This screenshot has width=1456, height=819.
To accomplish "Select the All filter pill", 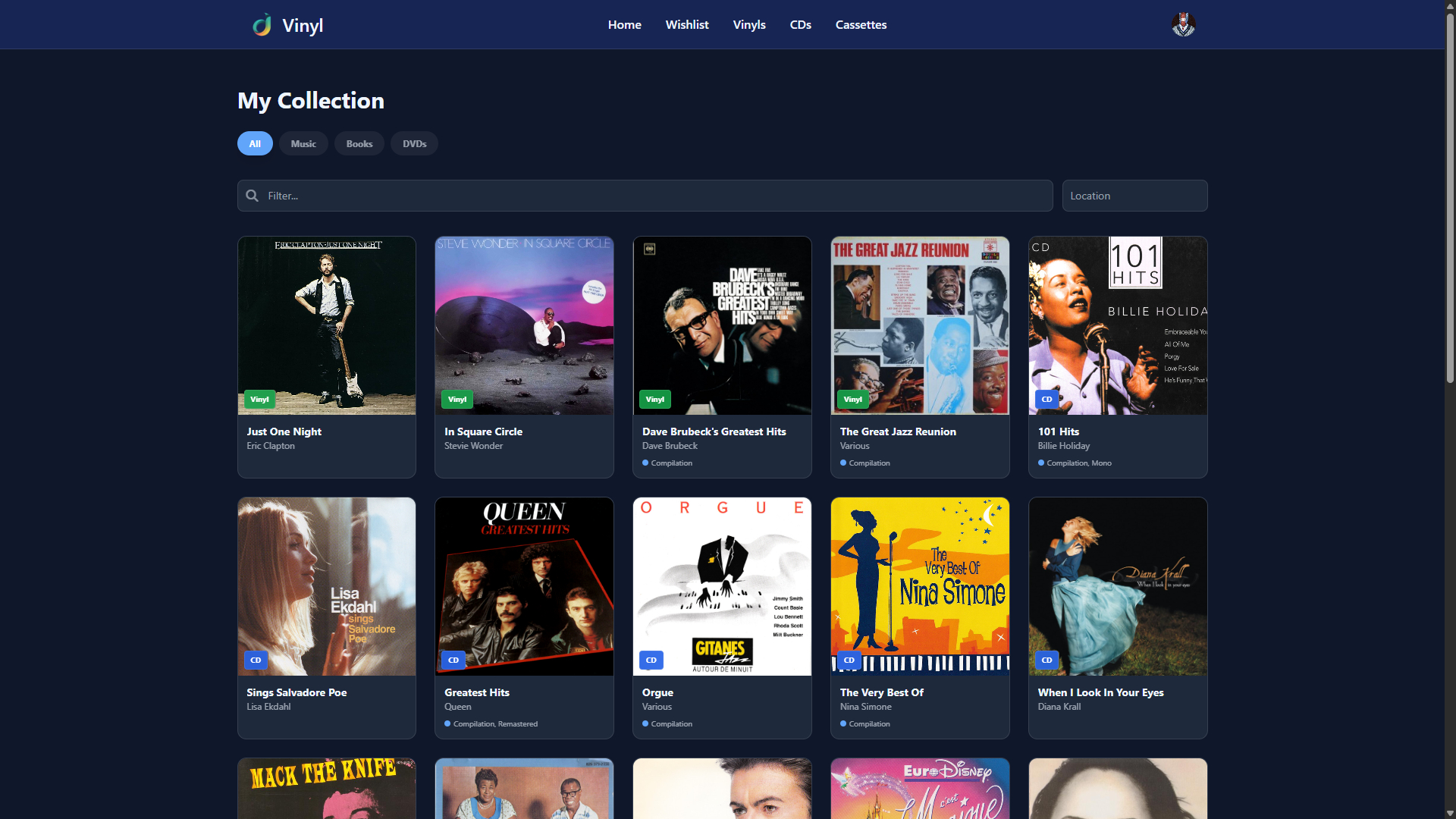I will pos(255,143).
